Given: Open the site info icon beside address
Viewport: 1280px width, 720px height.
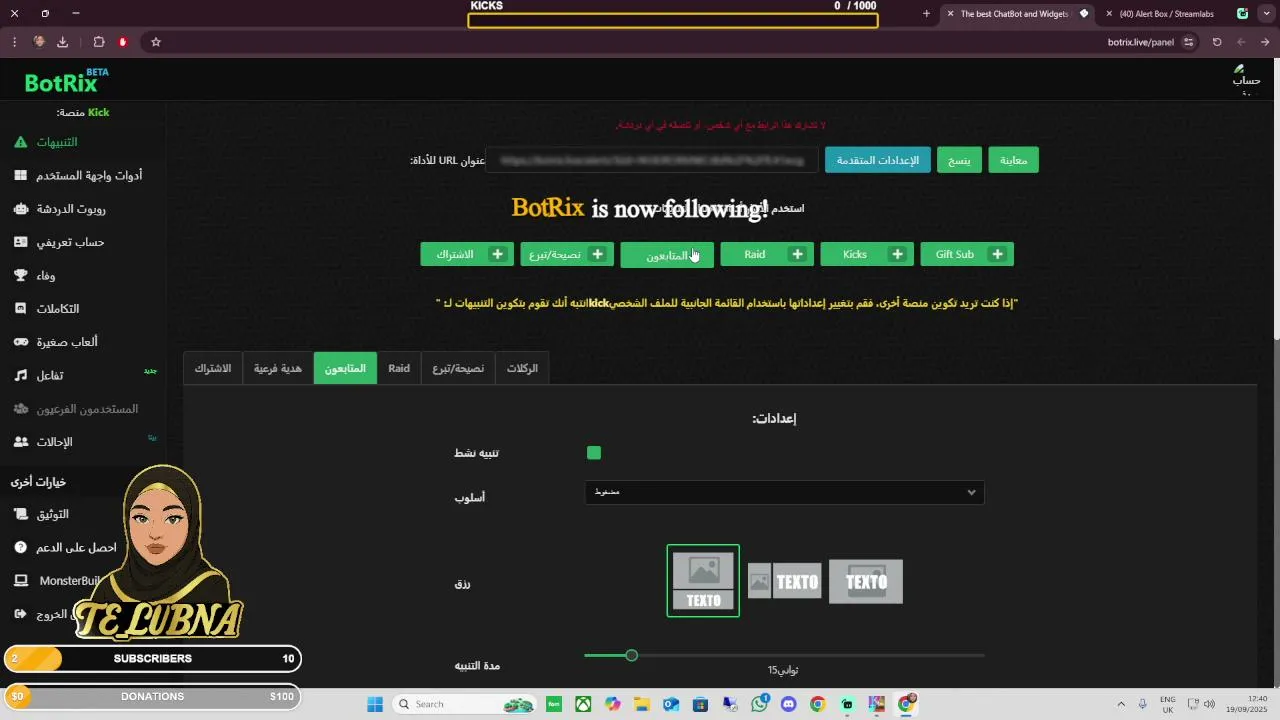Looking at the screenshot, I should coord(1188,42).
